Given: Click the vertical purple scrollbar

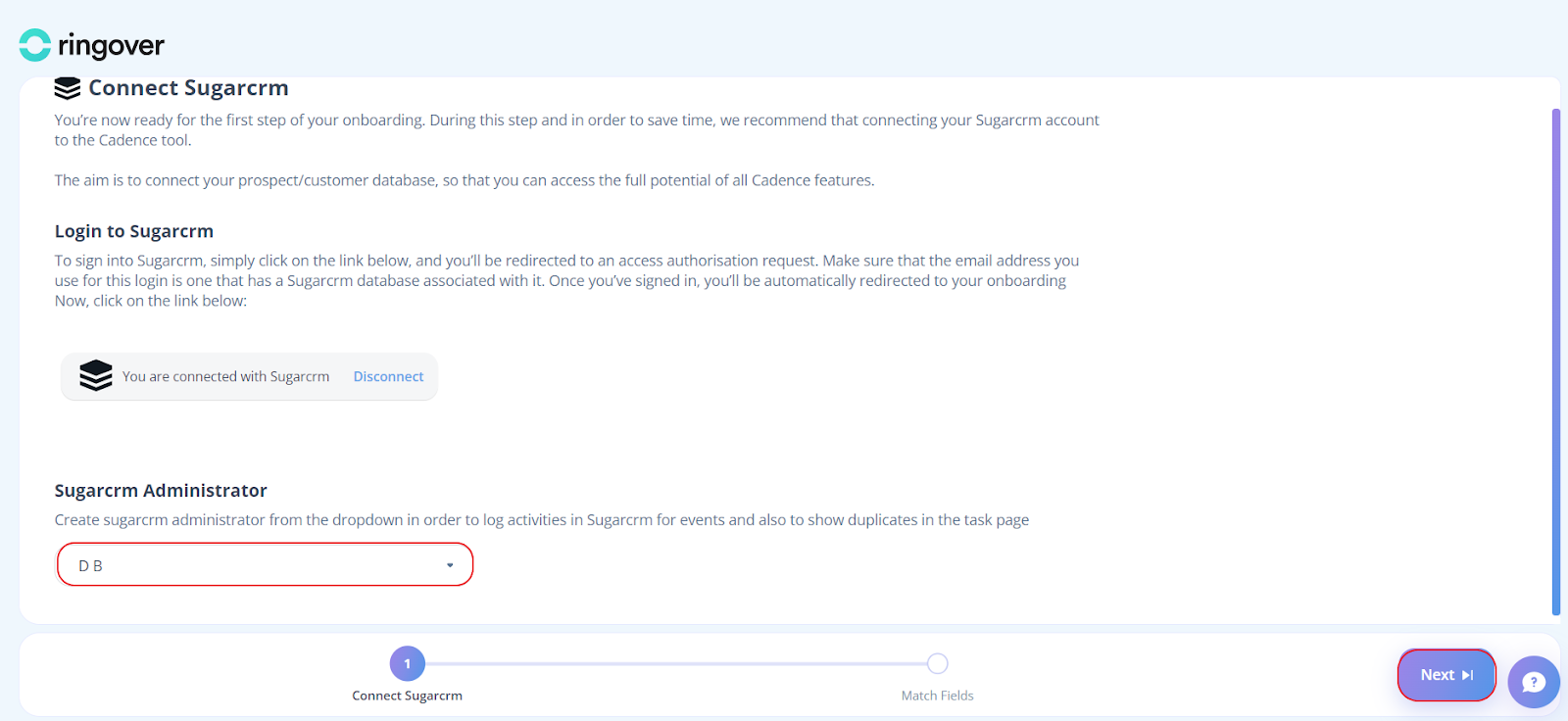Looking at the screenshot, I should tap(1555, 362).
